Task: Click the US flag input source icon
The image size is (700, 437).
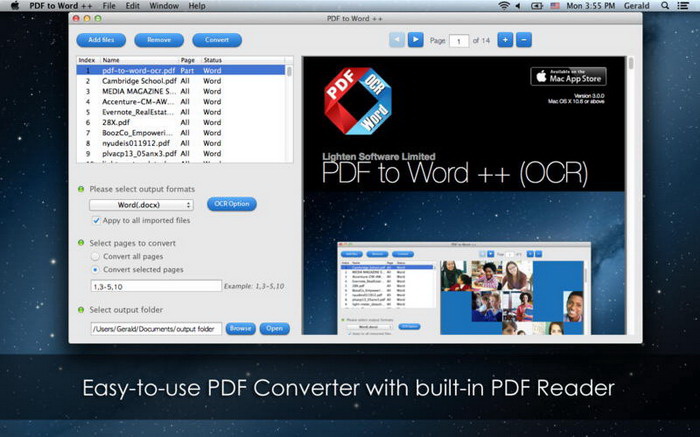Action: pyautogui.click(x=555, y=6)
